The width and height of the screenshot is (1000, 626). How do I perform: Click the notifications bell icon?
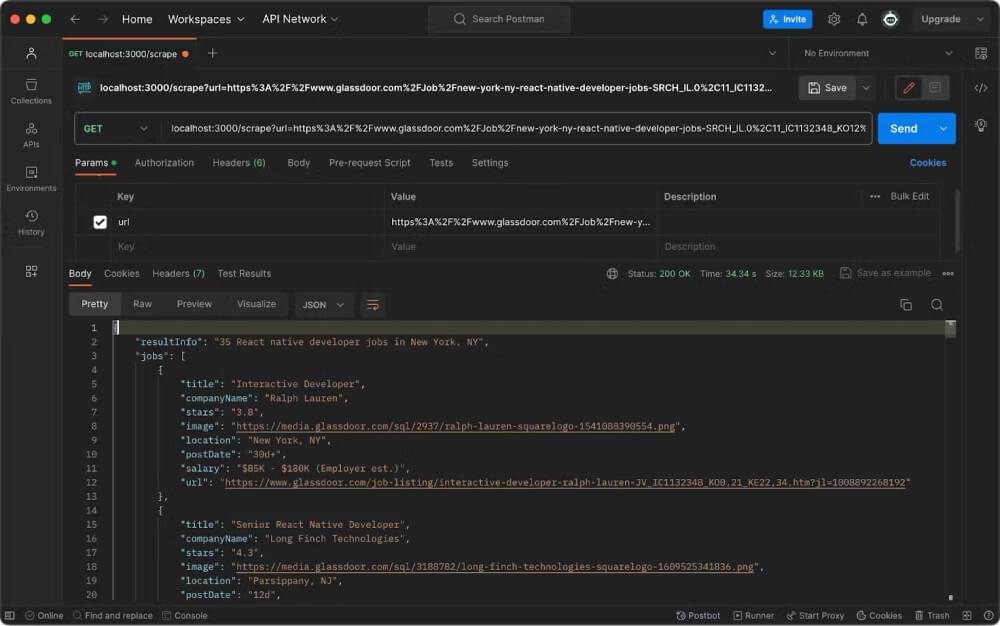[x=861, y=19]
